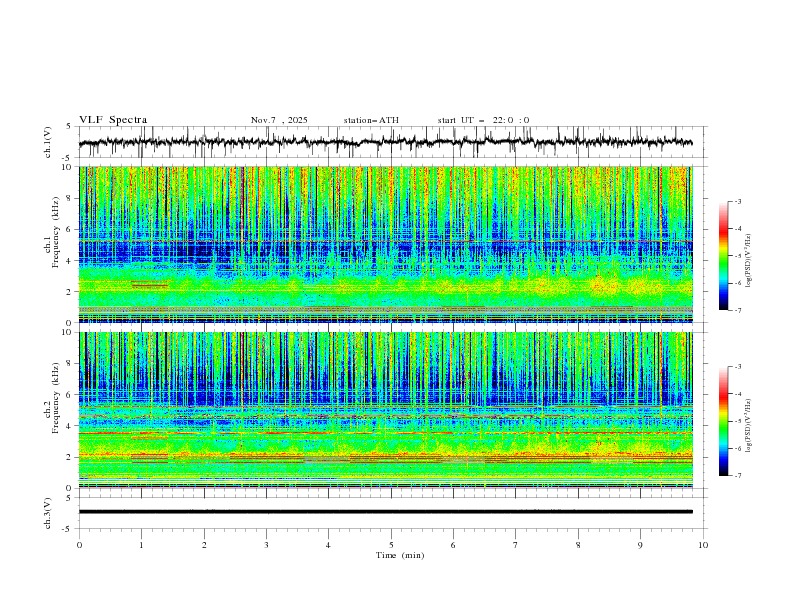Click time axis tick label "0"

pos(79,545)
